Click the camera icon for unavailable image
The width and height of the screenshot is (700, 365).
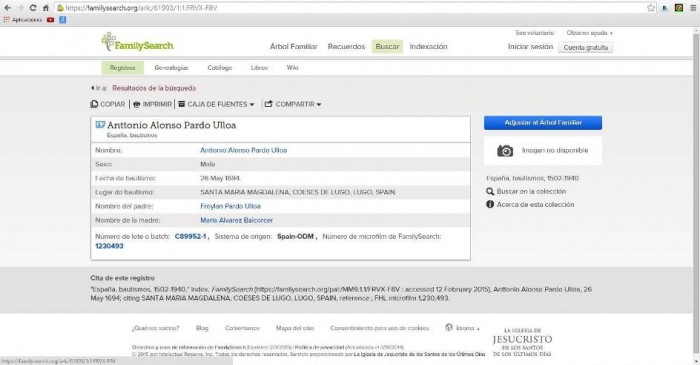coord(505,151)
